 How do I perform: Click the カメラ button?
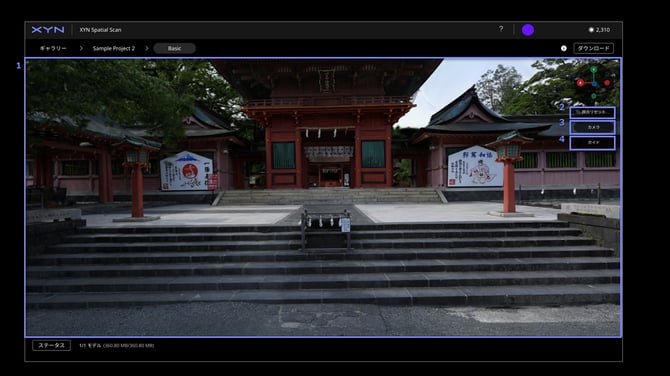592,127
